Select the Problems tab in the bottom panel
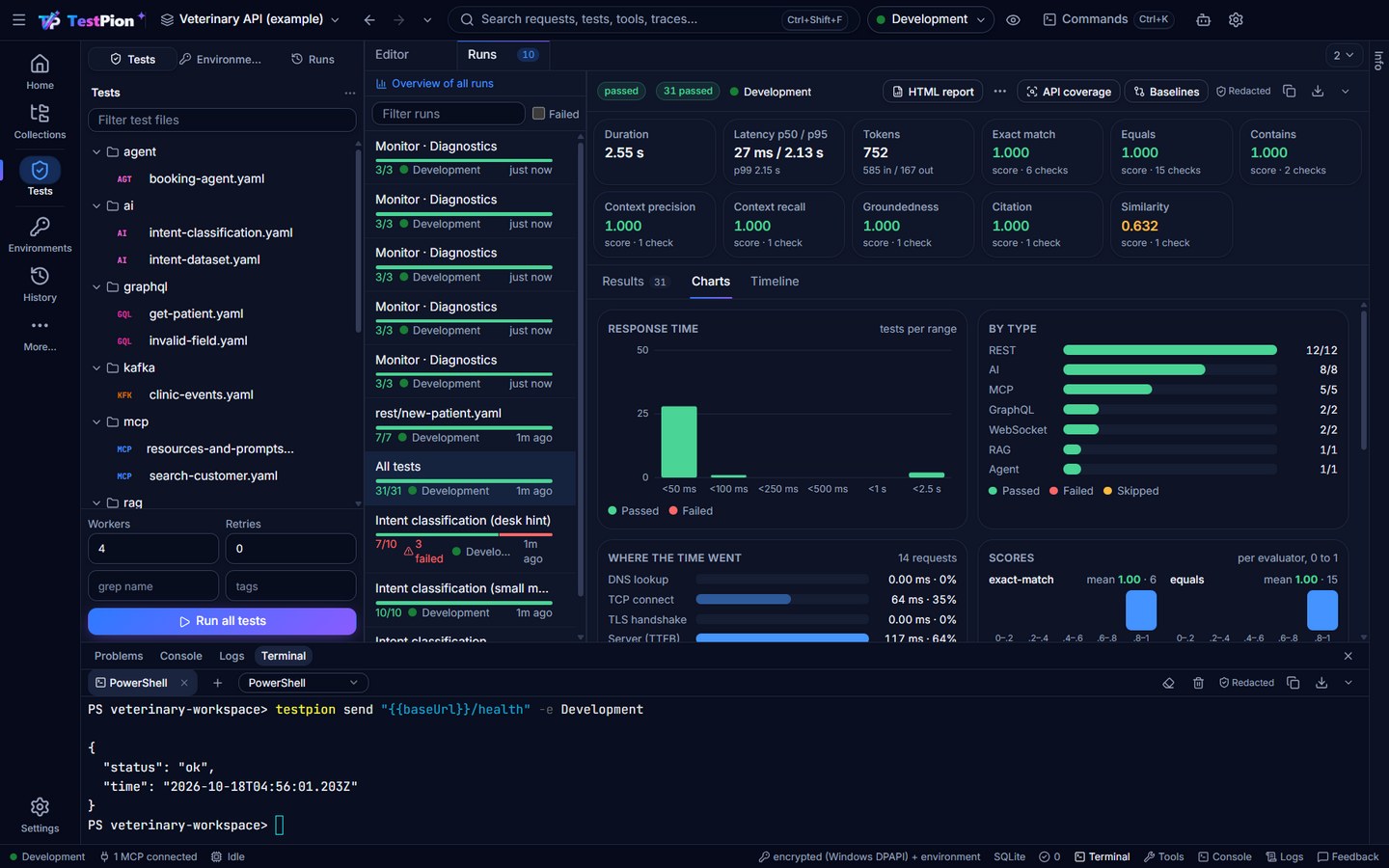 coord(119,656)
